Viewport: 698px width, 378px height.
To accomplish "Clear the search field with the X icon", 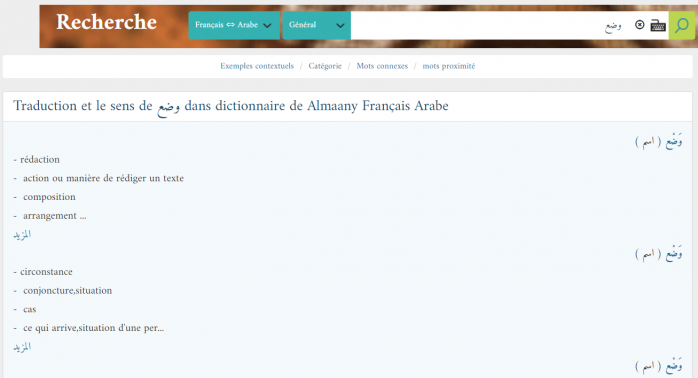I will (x=639, y=25).
